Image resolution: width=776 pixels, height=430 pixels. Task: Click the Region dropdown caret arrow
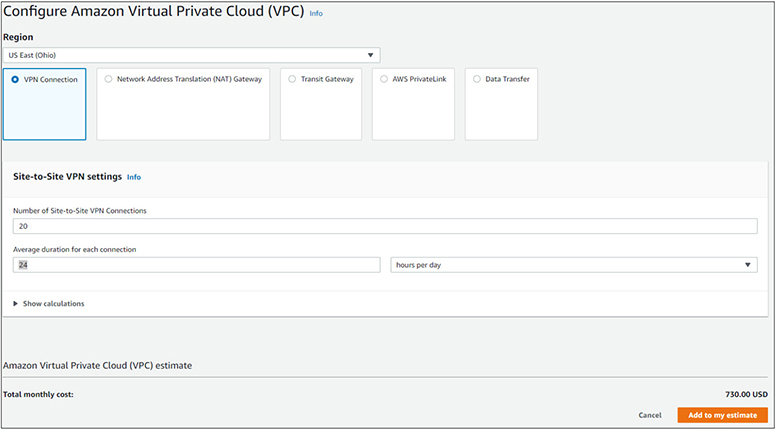coord(370,55)
